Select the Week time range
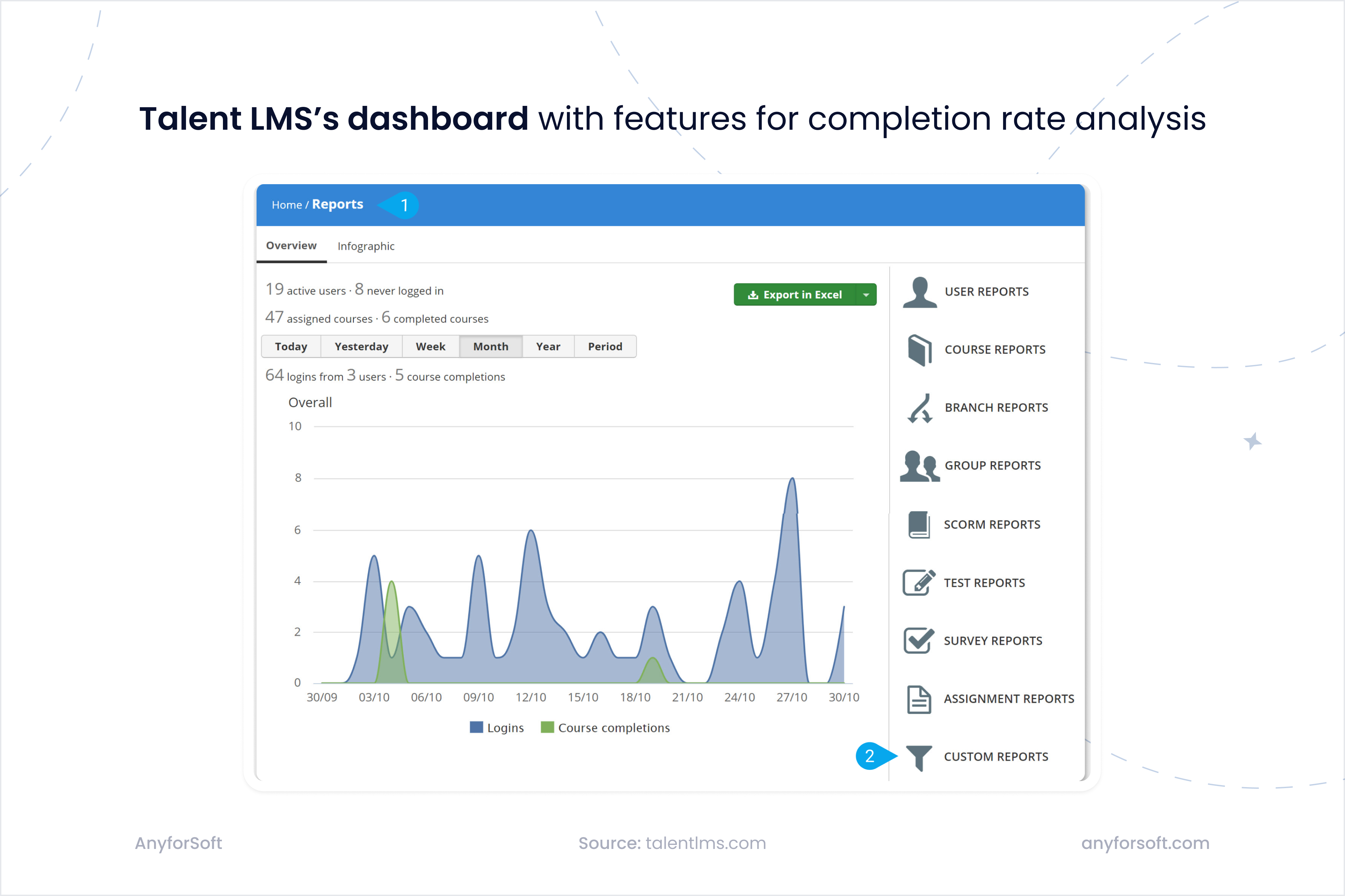This screenshot has width=1345, height=896. click(x=430, y=346)
